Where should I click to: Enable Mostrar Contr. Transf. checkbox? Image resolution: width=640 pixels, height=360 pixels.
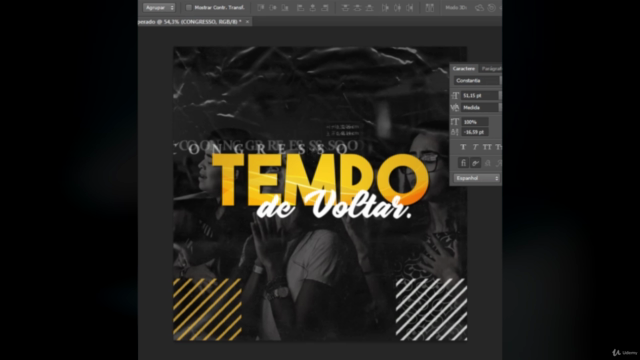click(x=189, y=8)
